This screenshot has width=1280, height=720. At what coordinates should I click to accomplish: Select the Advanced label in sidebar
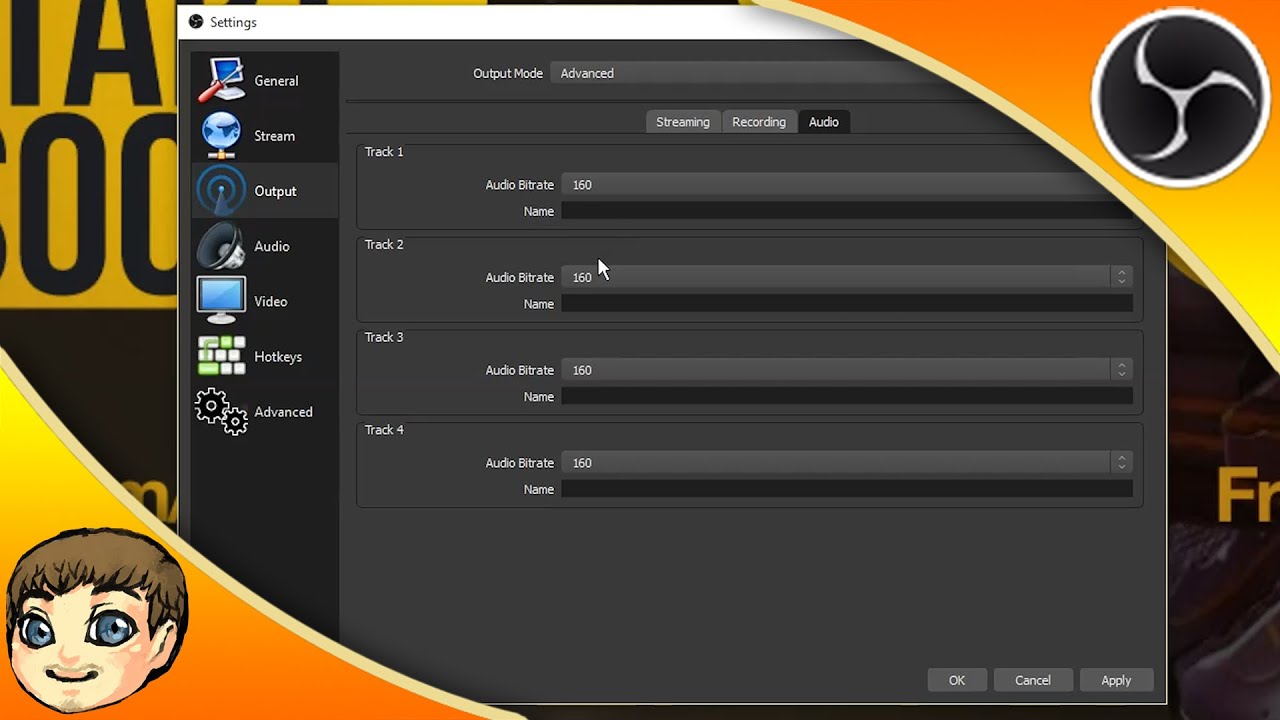[283, 412]
